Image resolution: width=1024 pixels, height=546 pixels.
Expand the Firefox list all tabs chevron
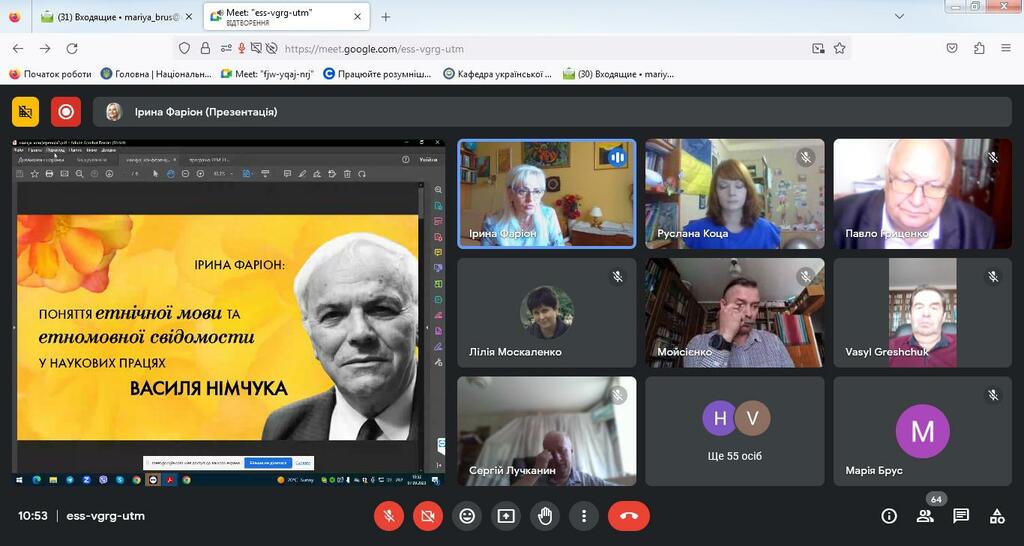[899, 16]
